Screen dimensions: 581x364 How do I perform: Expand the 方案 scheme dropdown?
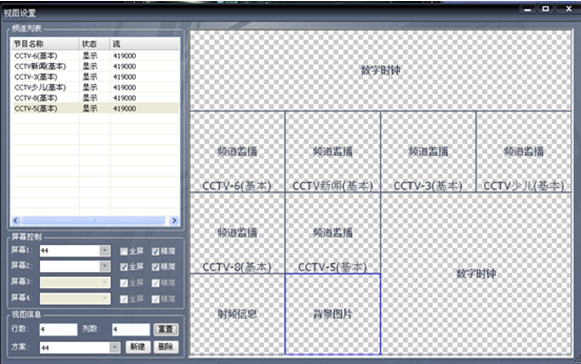click(115, 347)
